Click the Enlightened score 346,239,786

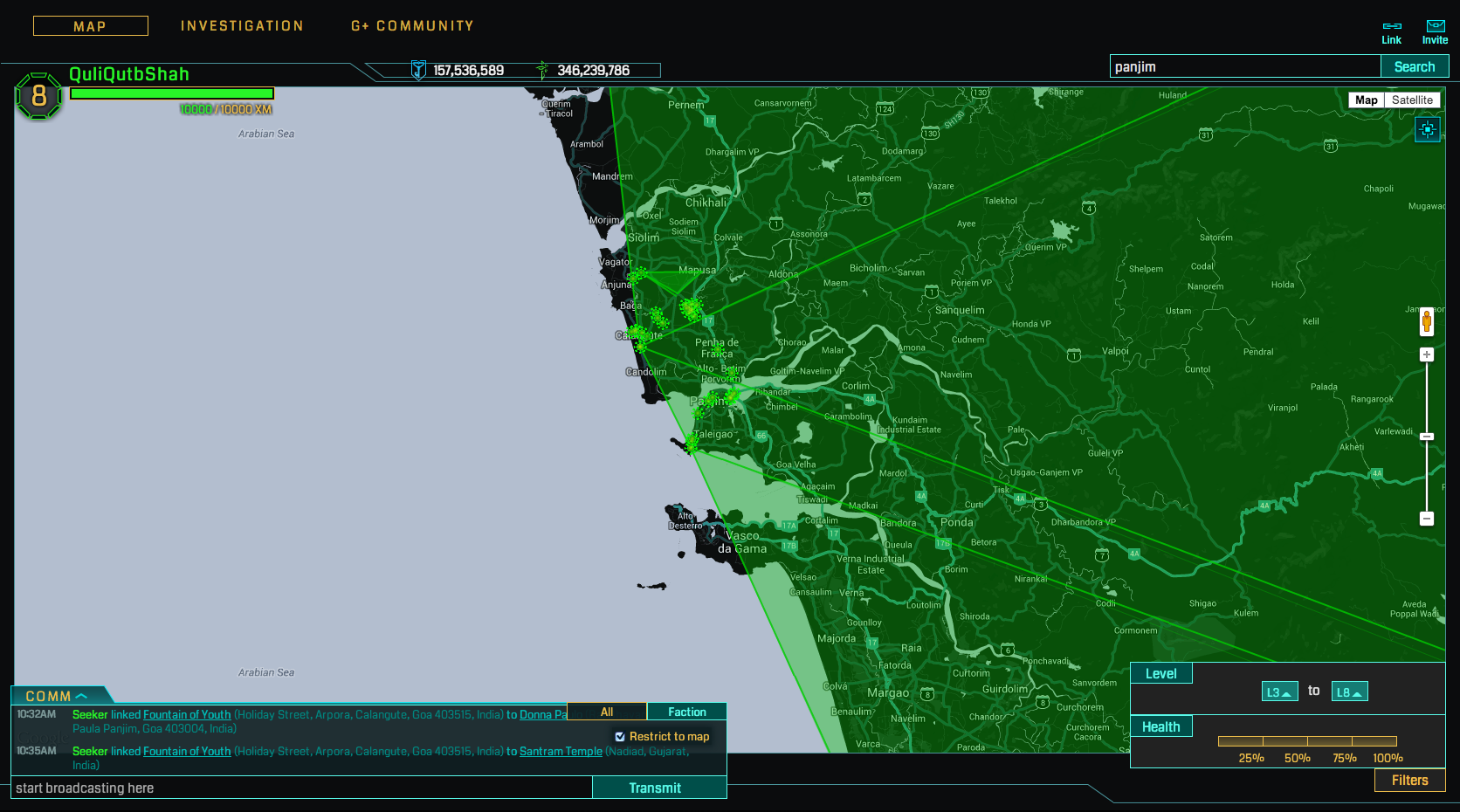click(594, 71)
